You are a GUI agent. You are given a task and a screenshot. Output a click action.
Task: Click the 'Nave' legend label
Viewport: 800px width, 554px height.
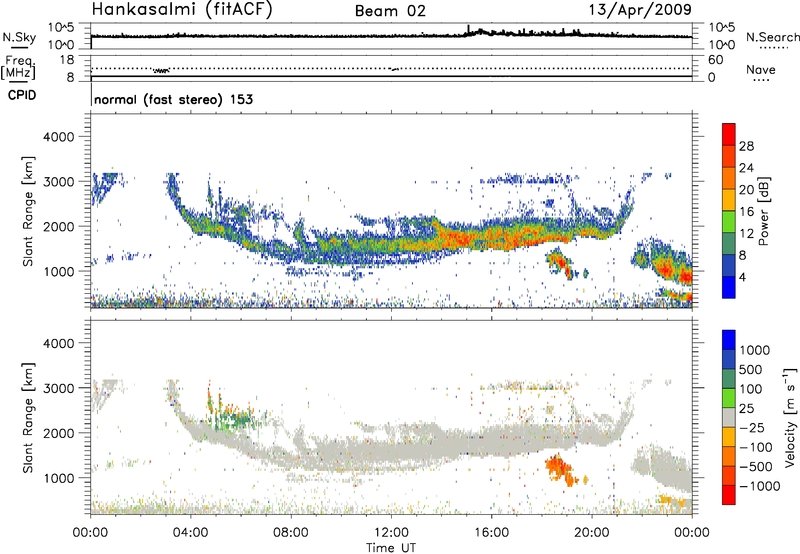pos(761,69)
